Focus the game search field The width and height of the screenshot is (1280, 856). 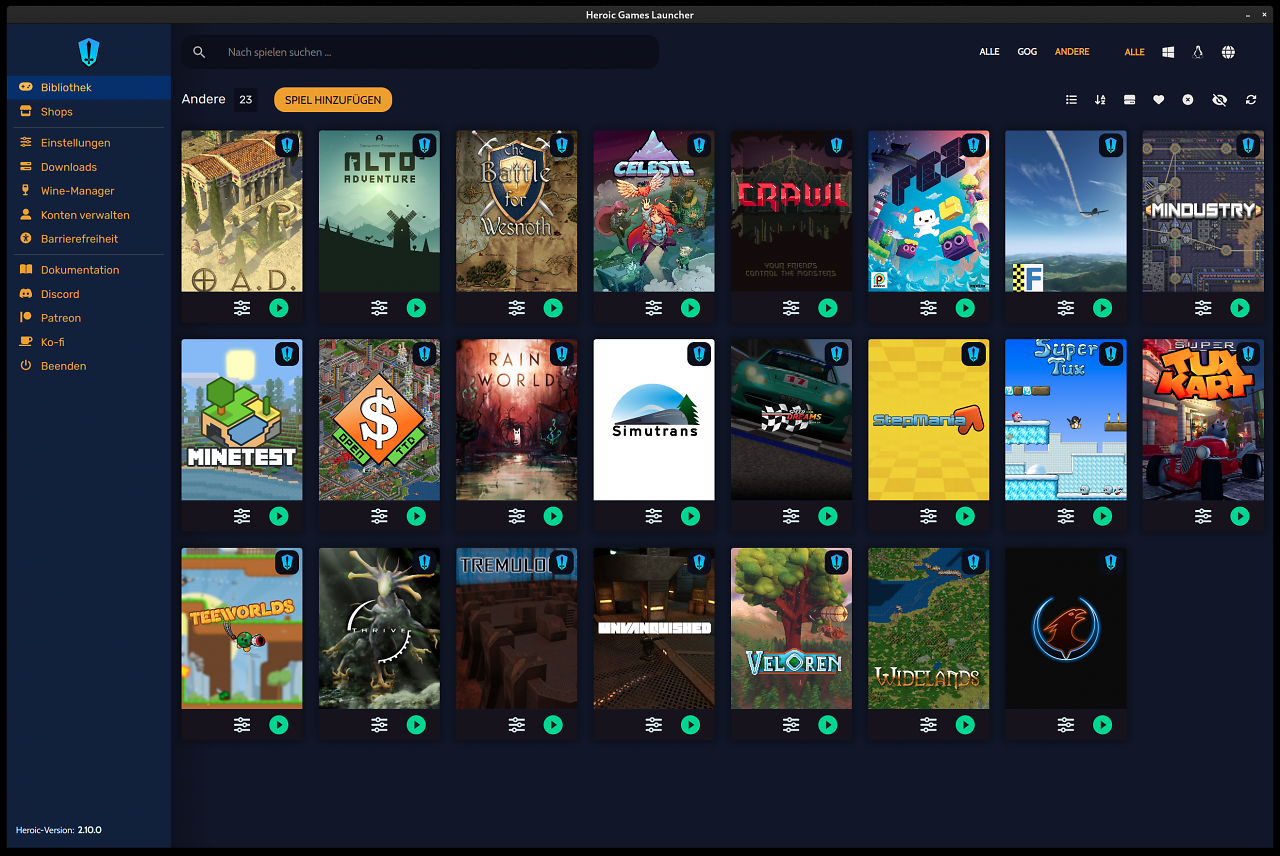pos(420,52)
